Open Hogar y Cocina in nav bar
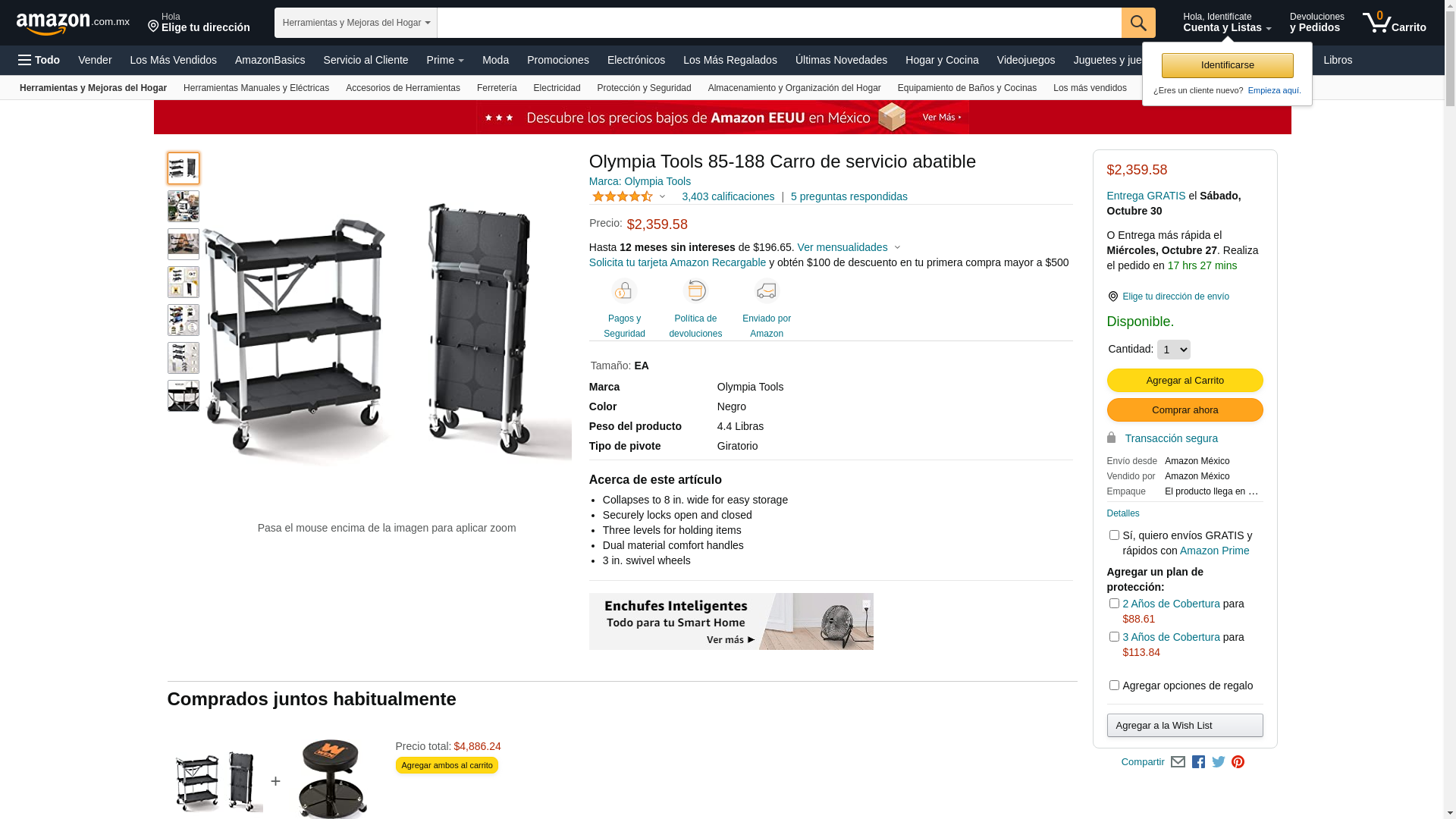 tap(942, 60)
